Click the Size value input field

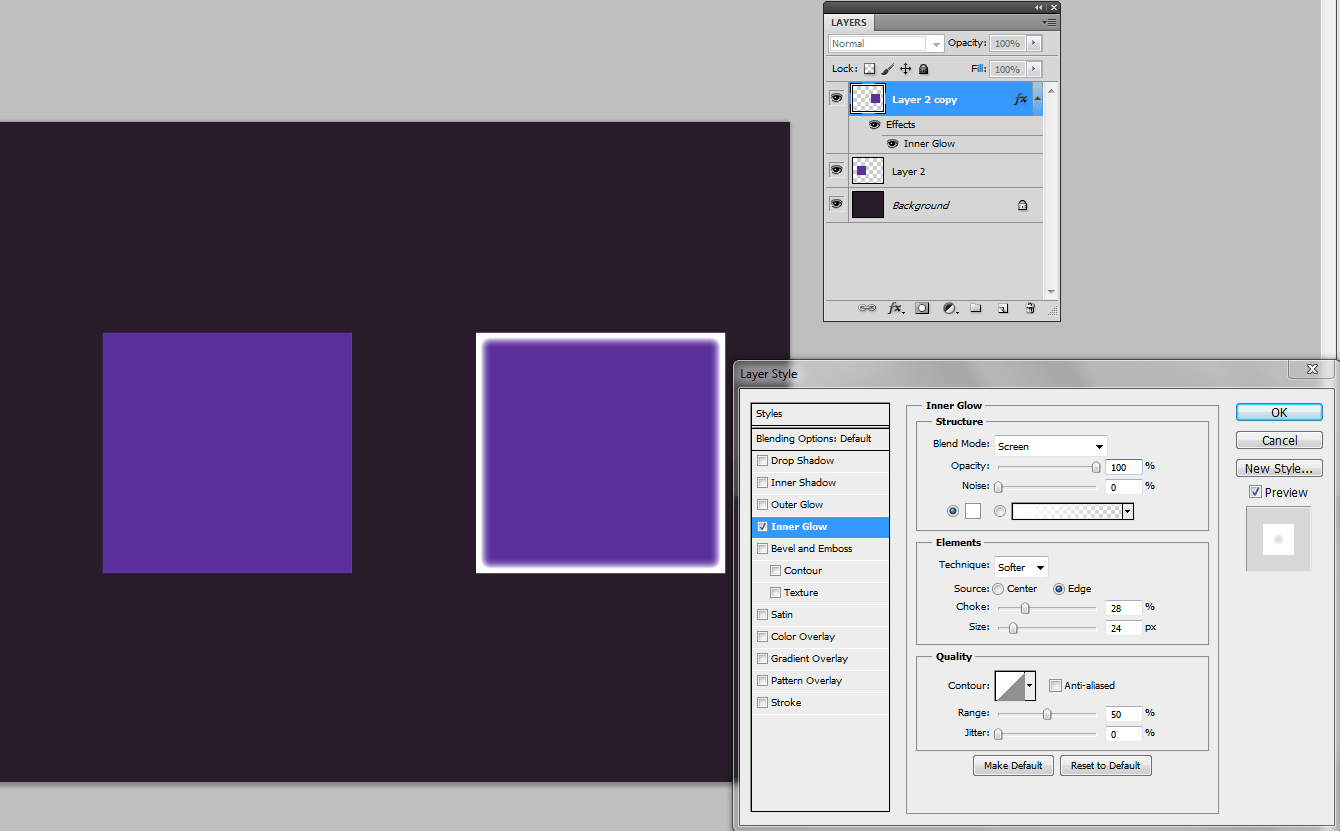(1124, 628)
